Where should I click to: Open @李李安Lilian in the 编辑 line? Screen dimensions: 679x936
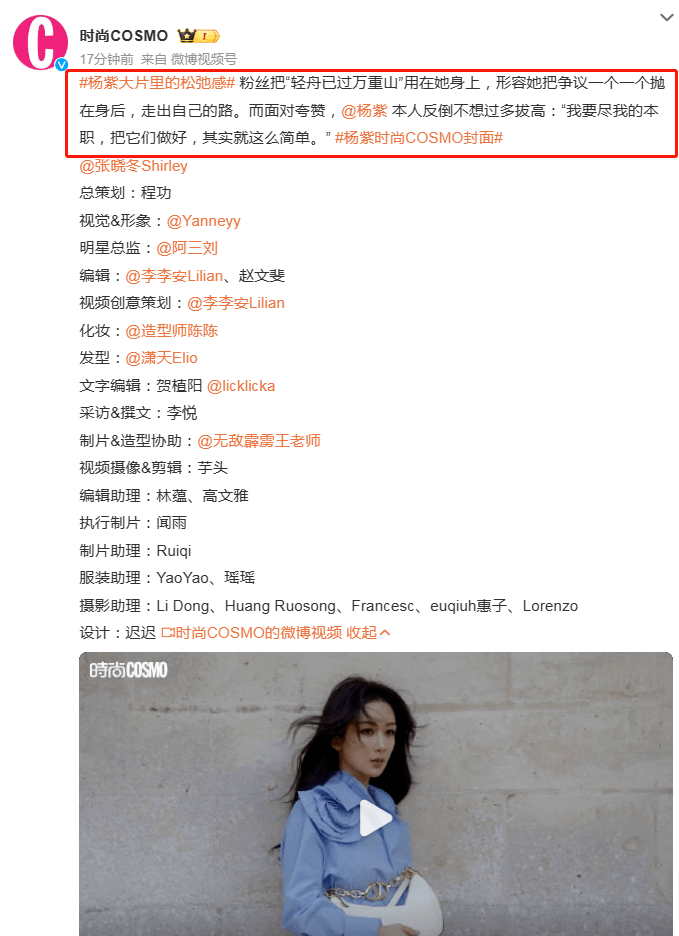point(174,275)
